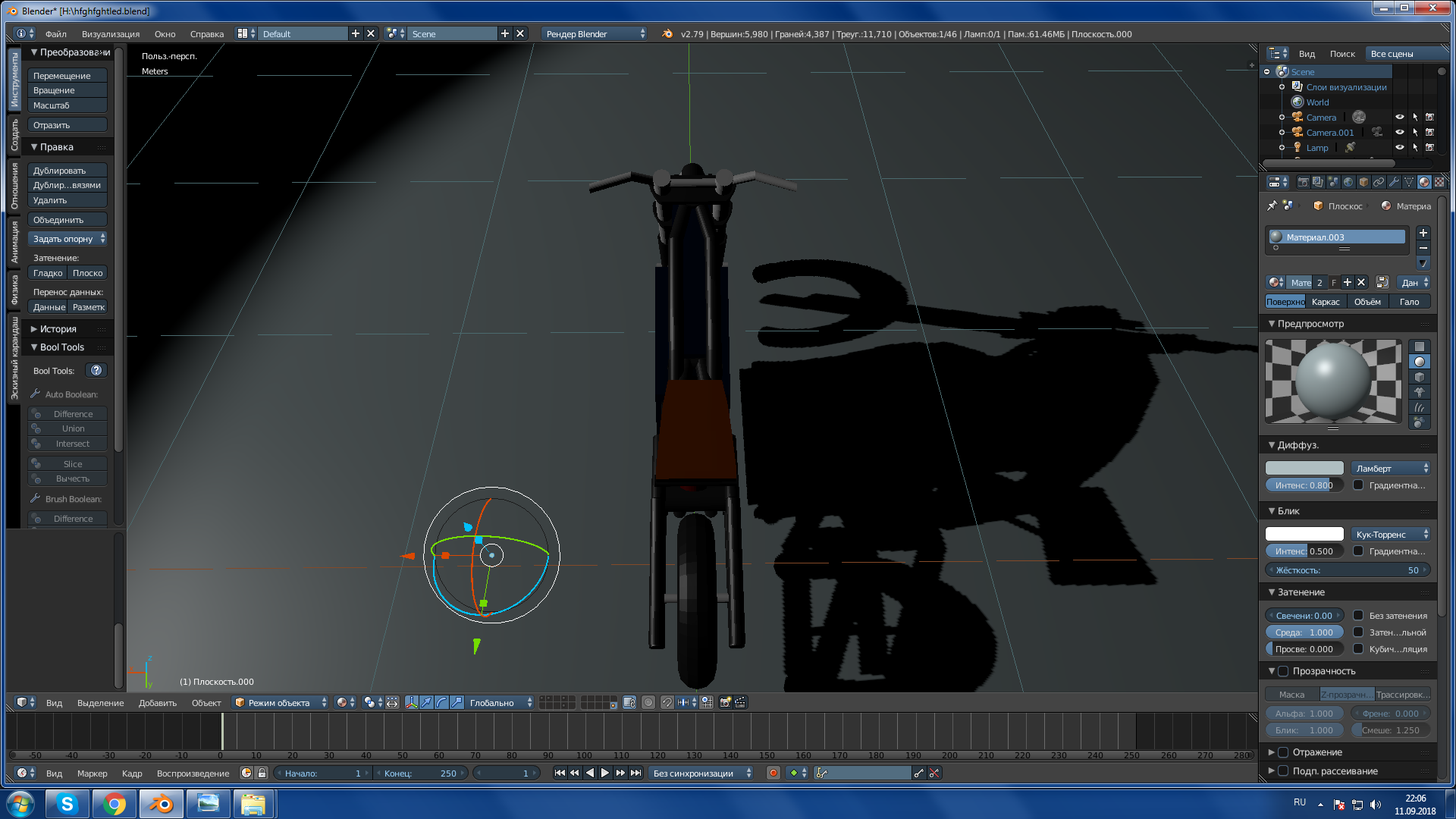Open the Render camera properties tab
The image size is (1456, 819).
[1303, 182]
